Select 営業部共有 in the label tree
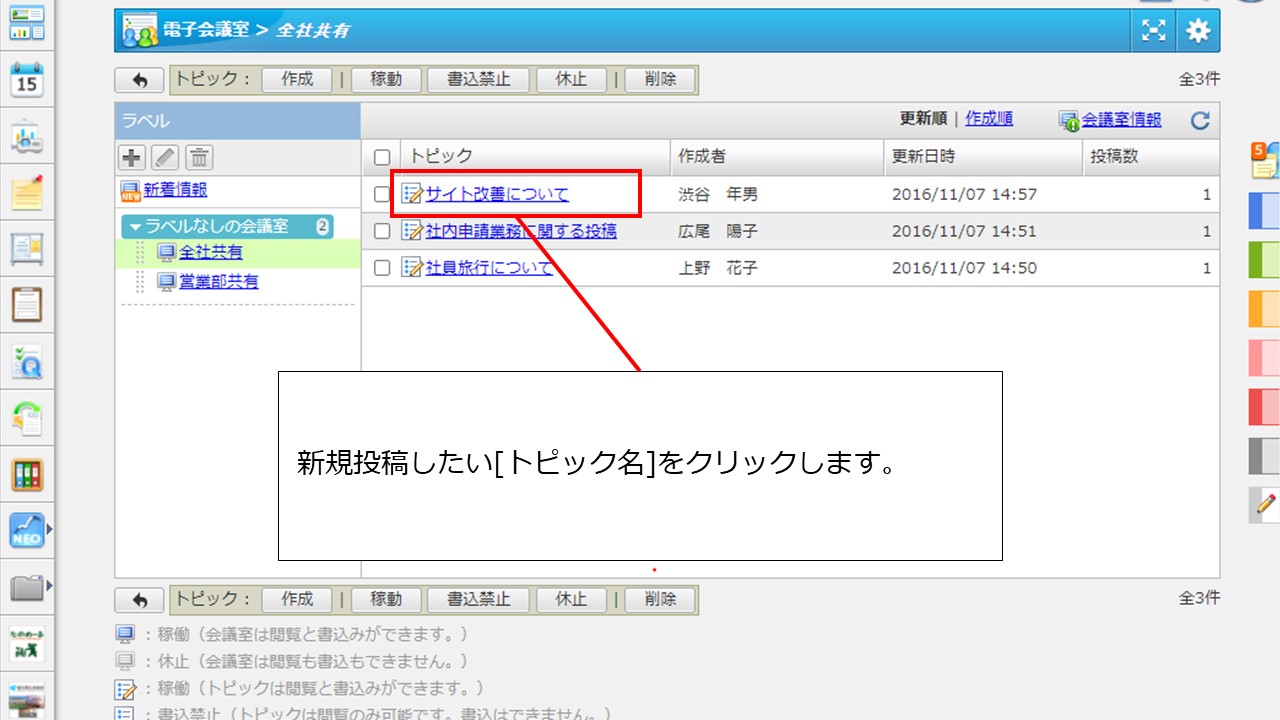 tap(218, 282)
